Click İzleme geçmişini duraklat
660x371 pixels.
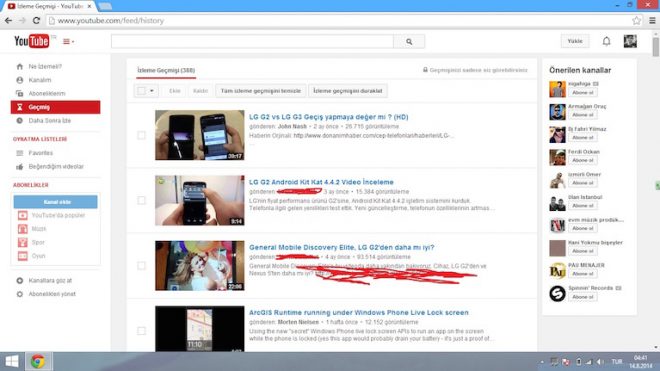348,91
